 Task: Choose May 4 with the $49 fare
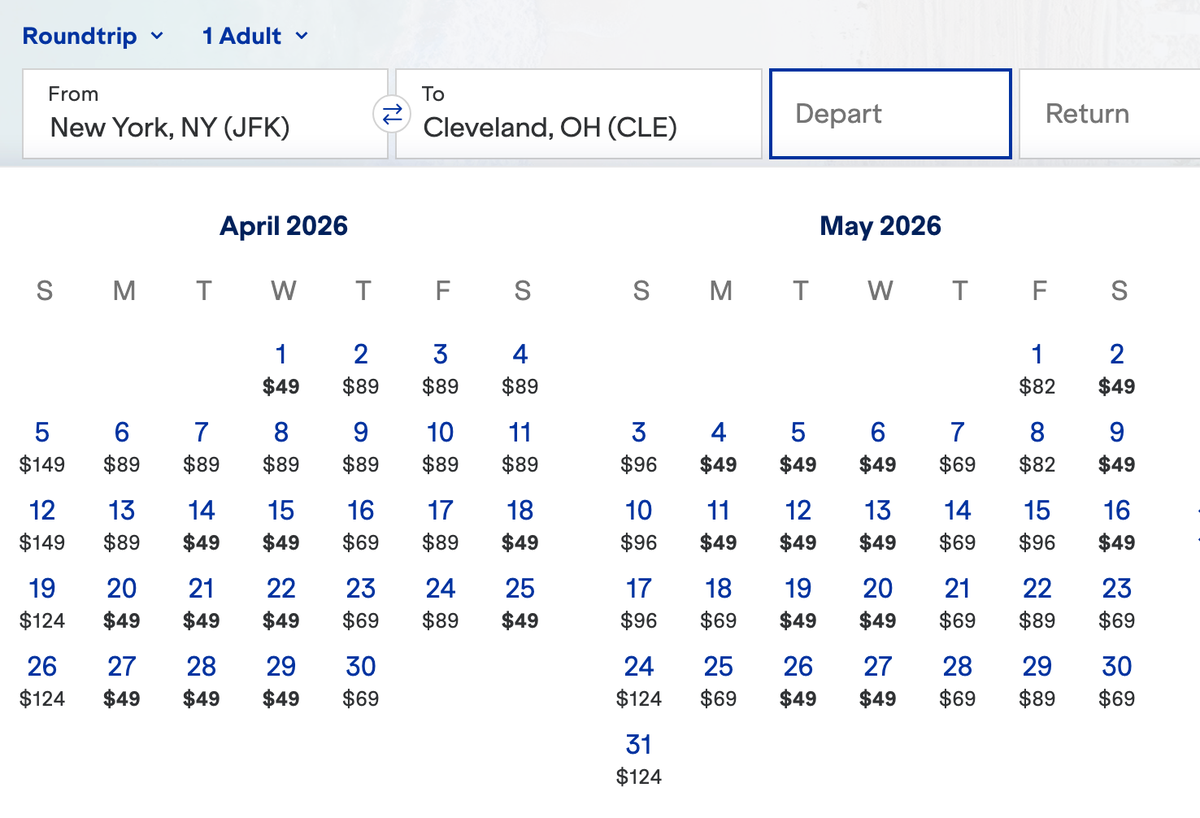(718, 446)
